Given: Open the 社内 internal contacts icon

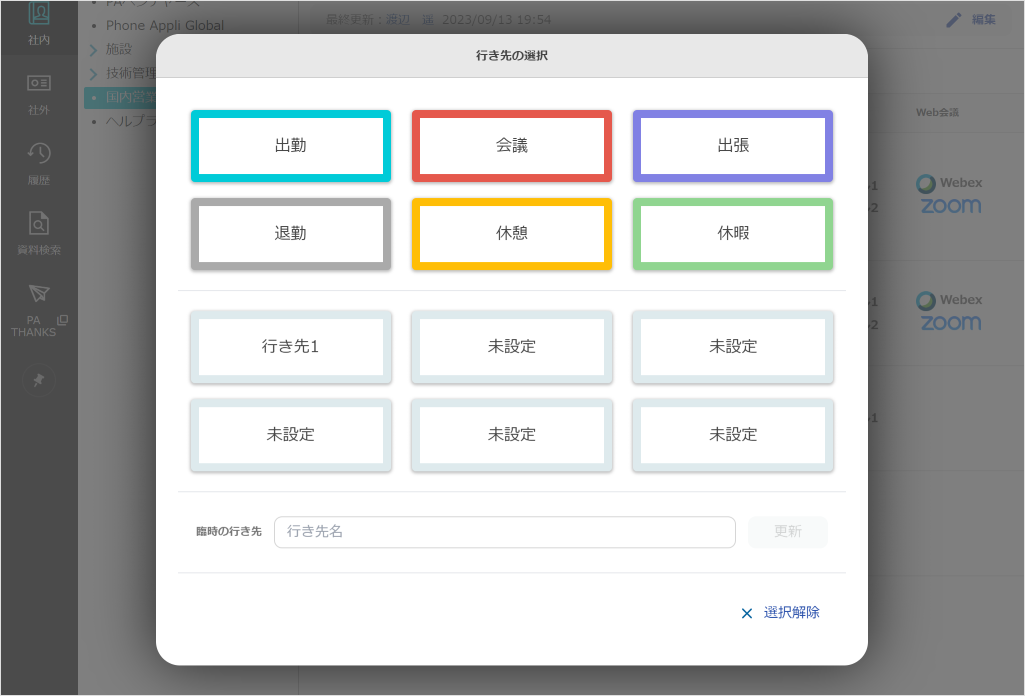Looking at the screenshot, I should [x=39, y=15].
